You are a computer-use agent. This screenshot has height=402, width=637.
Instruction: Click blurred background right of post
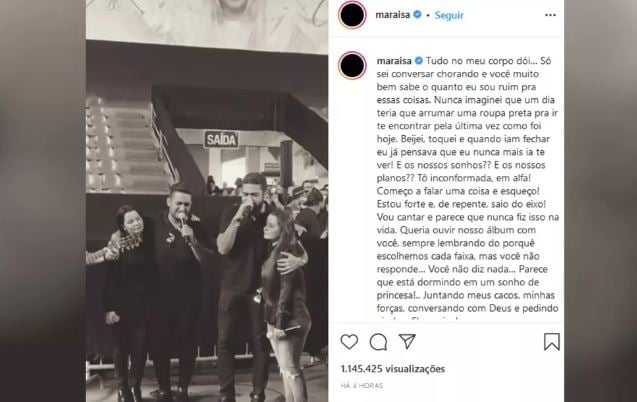(x=600, y=201)
